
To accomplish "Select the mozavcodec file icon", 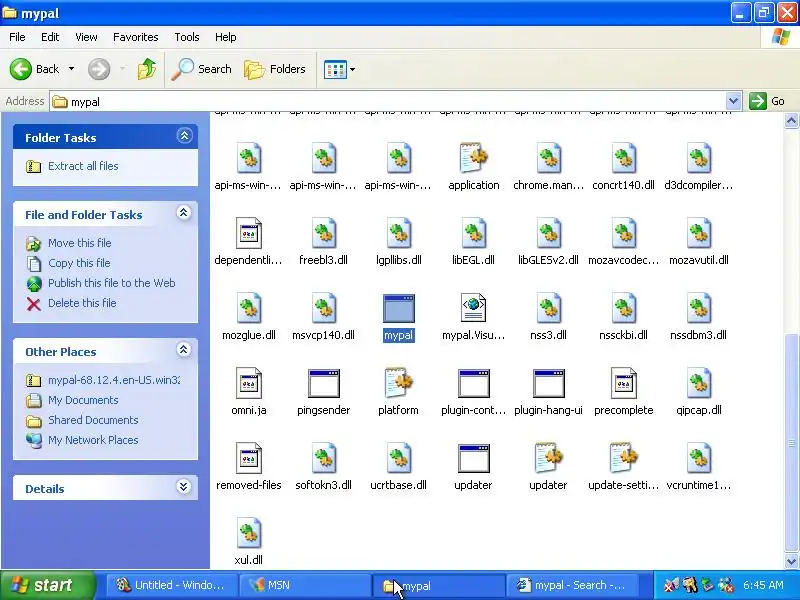I will point(623,233).
